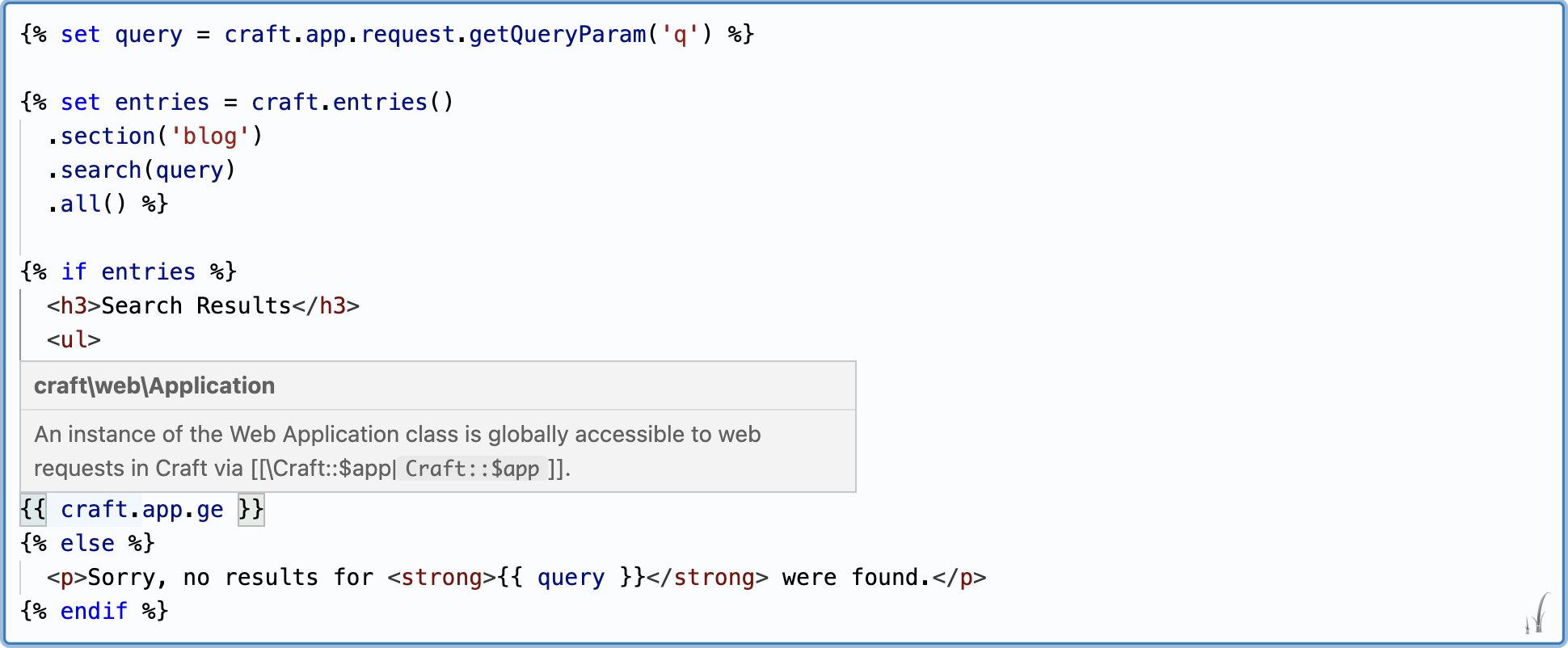Click the grass blade icon in corner
This screenshot has width=1568, height=648.
[x=1538, y=613]
